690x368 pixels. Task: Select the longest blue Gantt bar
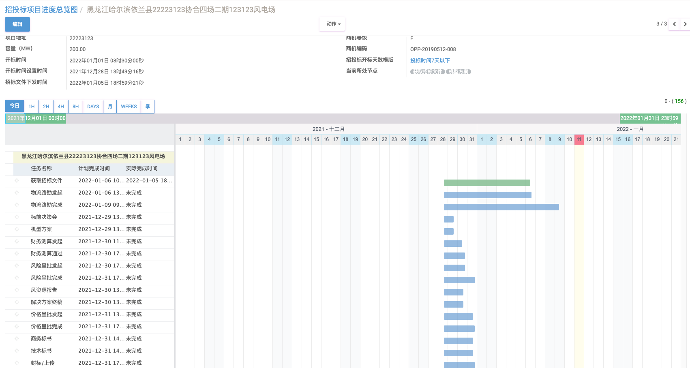pos(501,207)
